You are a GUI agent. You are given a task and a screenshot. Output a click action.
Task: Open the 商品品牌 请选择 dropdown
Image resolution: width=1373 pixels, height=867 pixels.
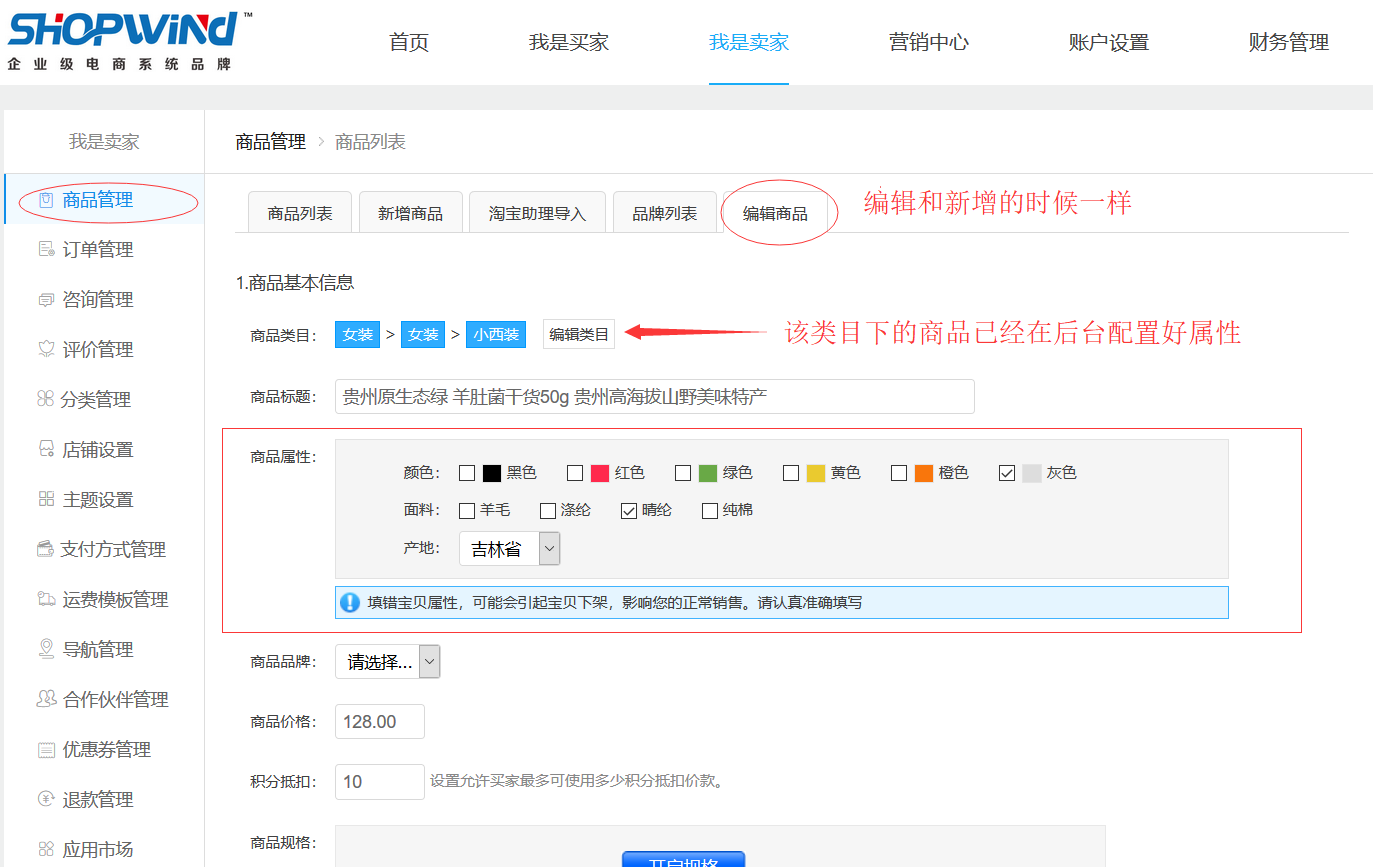[387, 661]
